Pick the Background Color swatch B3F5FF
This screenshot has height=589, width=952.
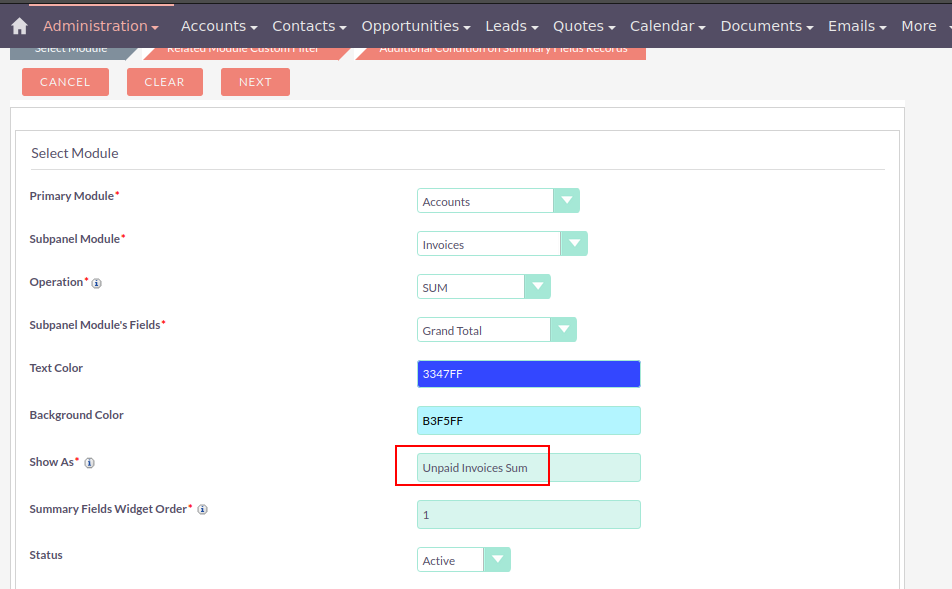[529, 421]
